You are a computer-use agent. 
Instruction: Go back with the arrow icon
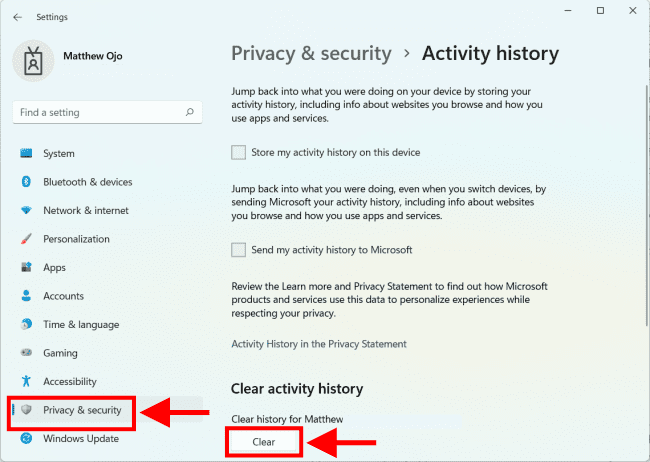coord(17,17)
